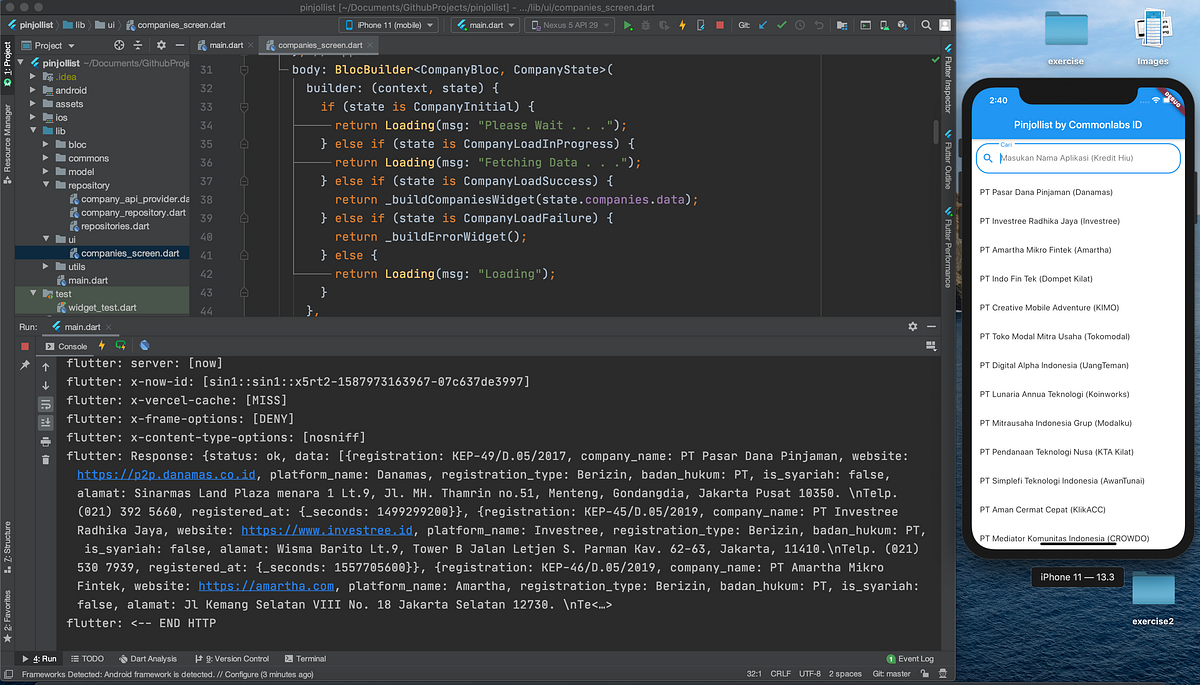1200x685 pixels.
Task: Clear console output with the trash icon
Action: pos(45,459)
